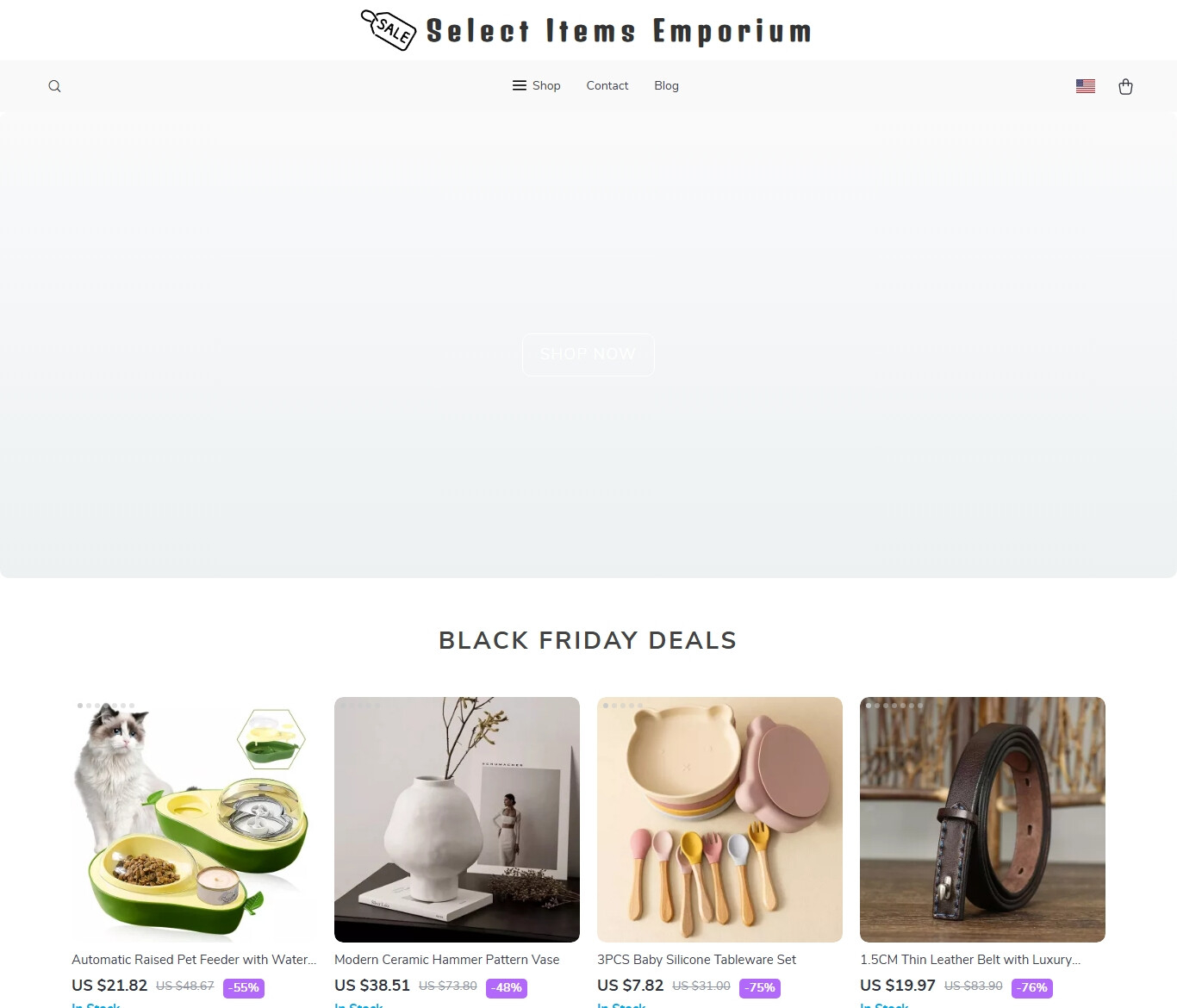
Task: Click Modern Ceramic Hammer Pattern Vase title
Action: (447, 960)
